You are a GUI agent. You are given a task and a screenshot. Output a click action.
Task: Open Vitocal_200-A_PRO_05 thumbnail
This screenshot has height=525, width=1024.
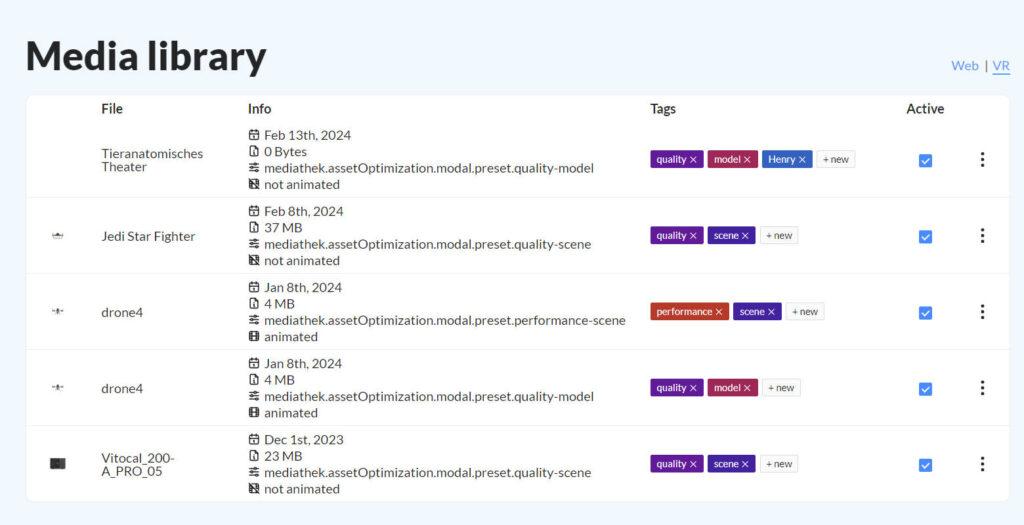pyautogui.click(x=57, y=464)
